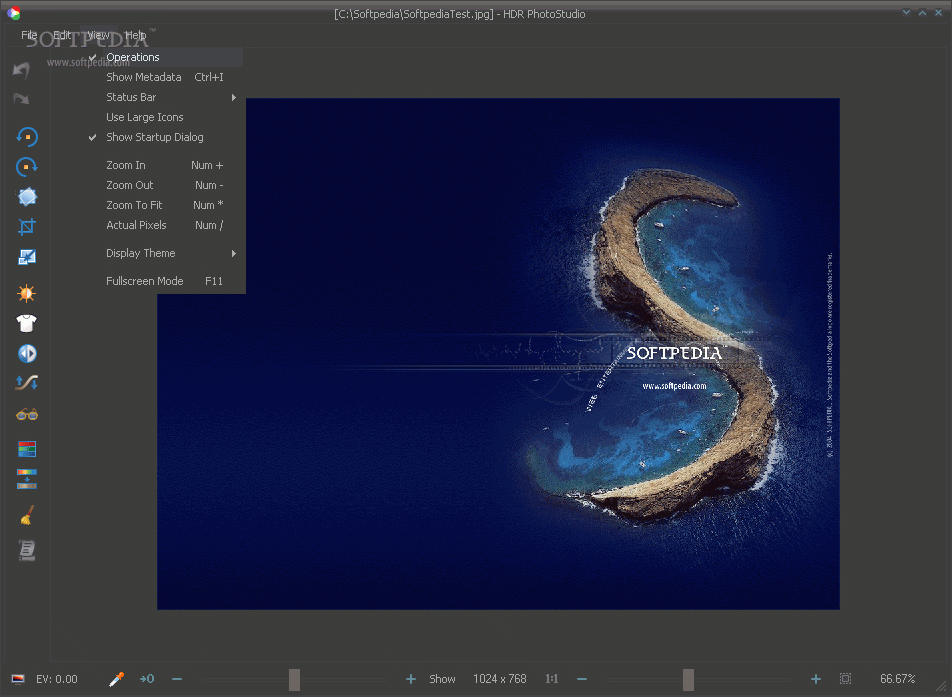Click the gradient download color tool
The image size is (952, 697).
point(27,478)
